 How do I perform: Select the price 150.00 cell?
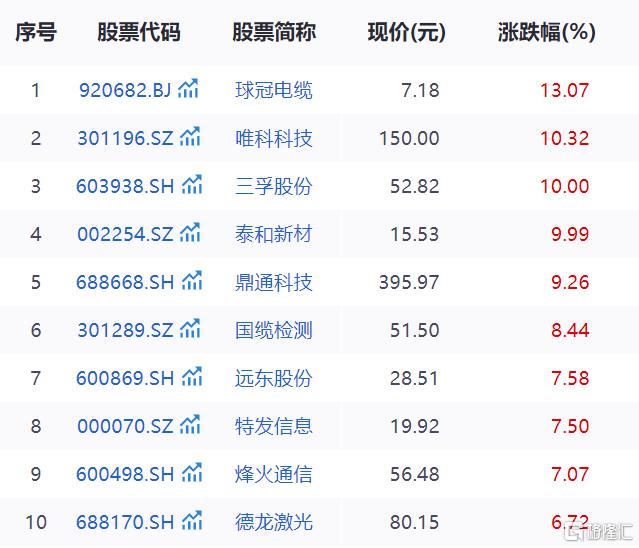409,138
